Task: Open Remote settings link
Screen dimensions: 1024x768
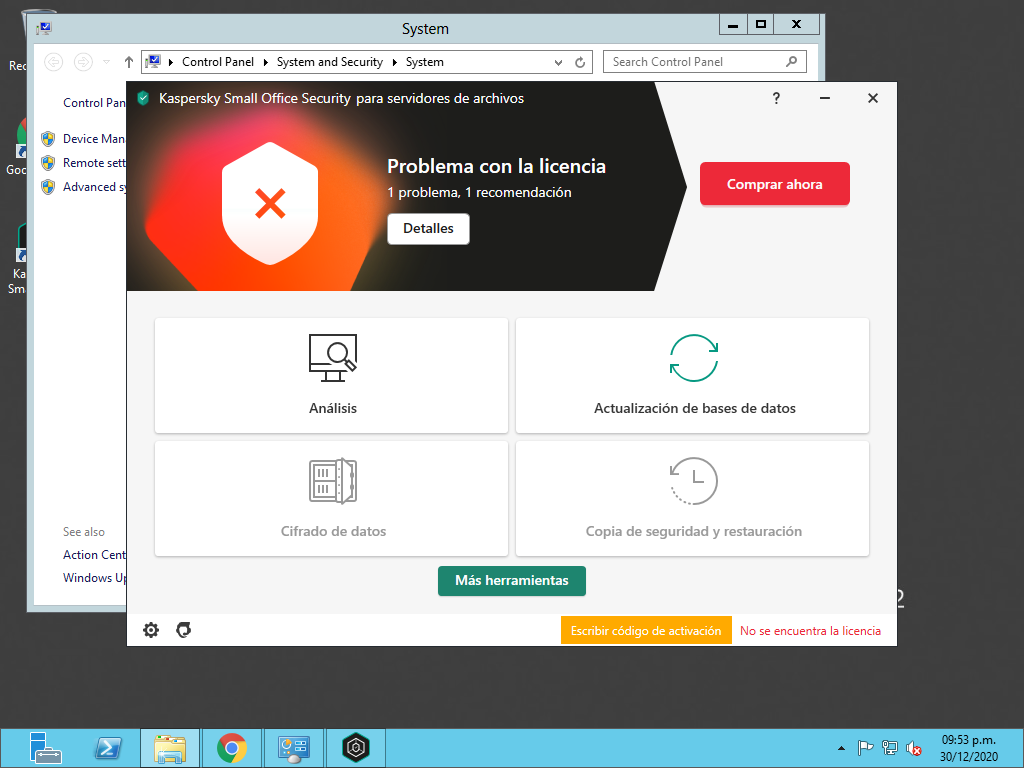Action: point(94,163)
